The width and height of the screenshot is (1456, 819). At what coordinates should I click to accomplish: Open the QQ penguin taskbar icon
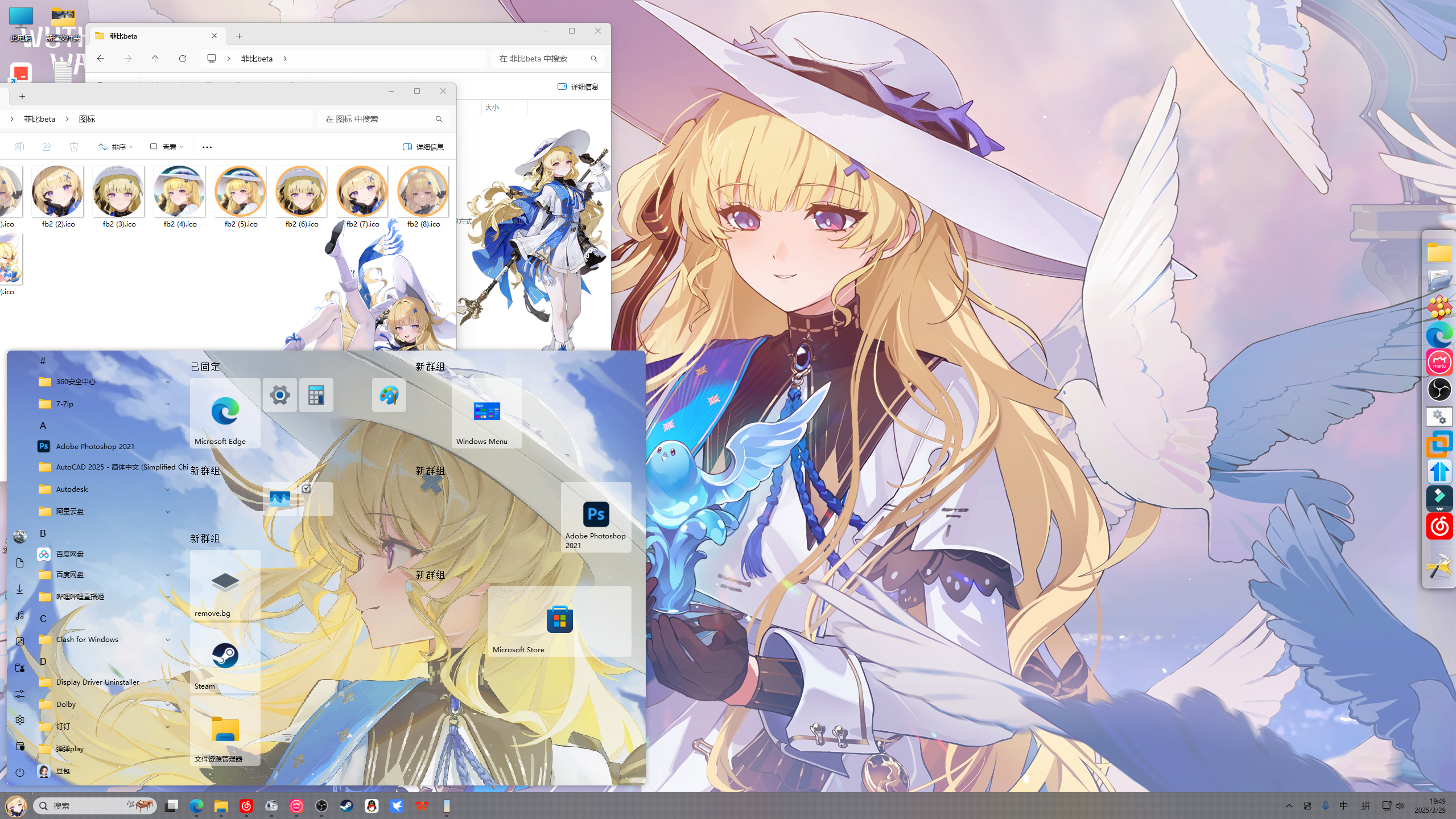[x=372, y=806]
